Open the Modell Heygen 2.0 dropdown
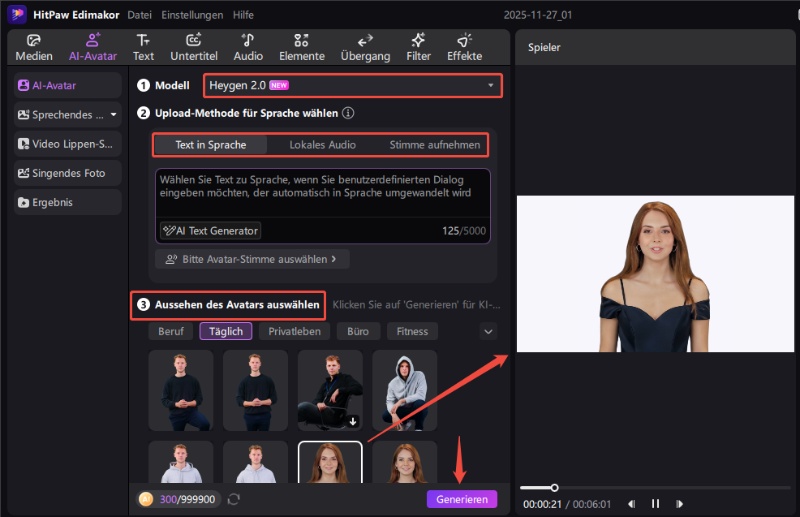Image resolution: width=800 pixels, height=517 pixels. click(x=352, y=86)
